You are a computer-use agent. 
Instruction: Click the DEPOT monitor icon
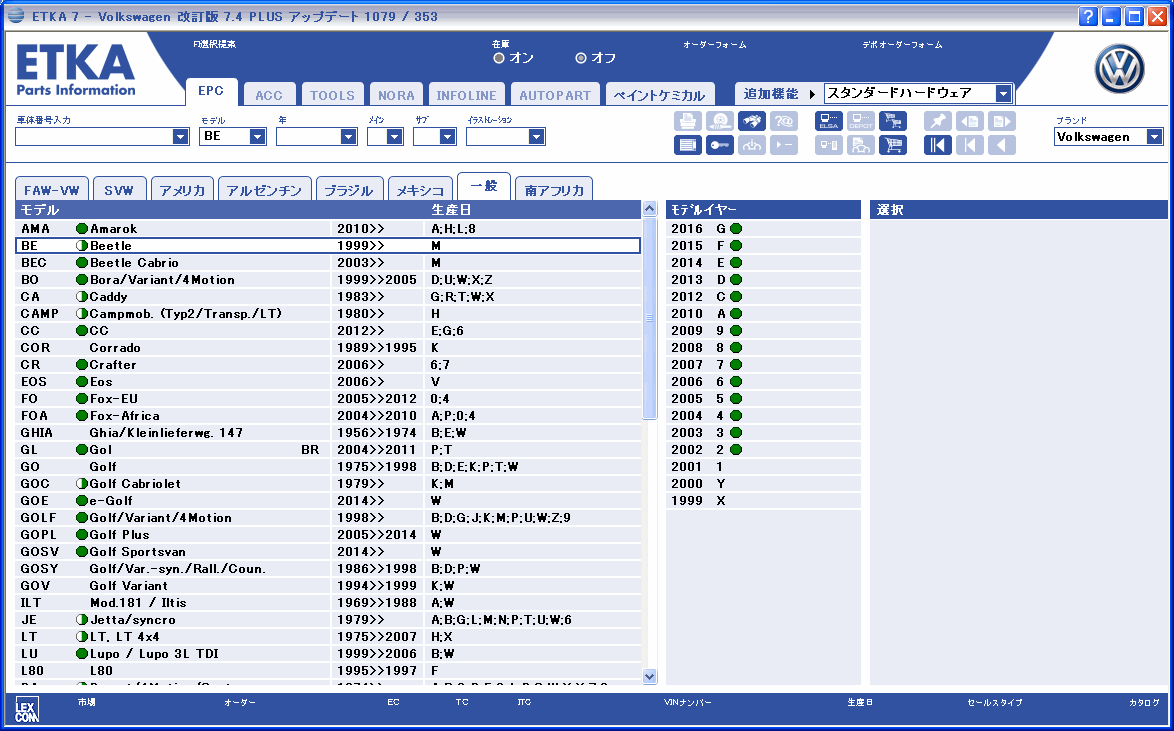click(861, 121)
